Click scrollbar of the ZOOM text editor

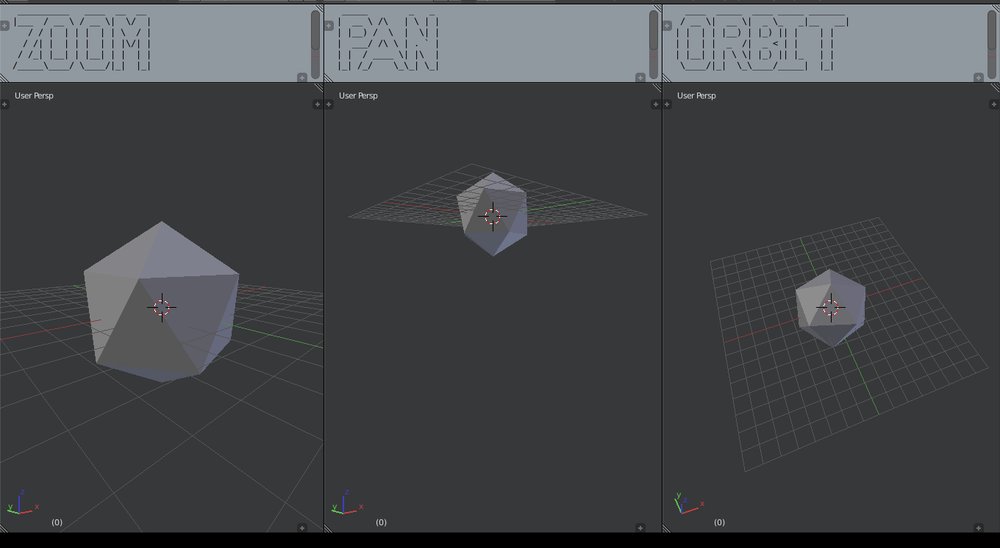click(x=316, y=44)
